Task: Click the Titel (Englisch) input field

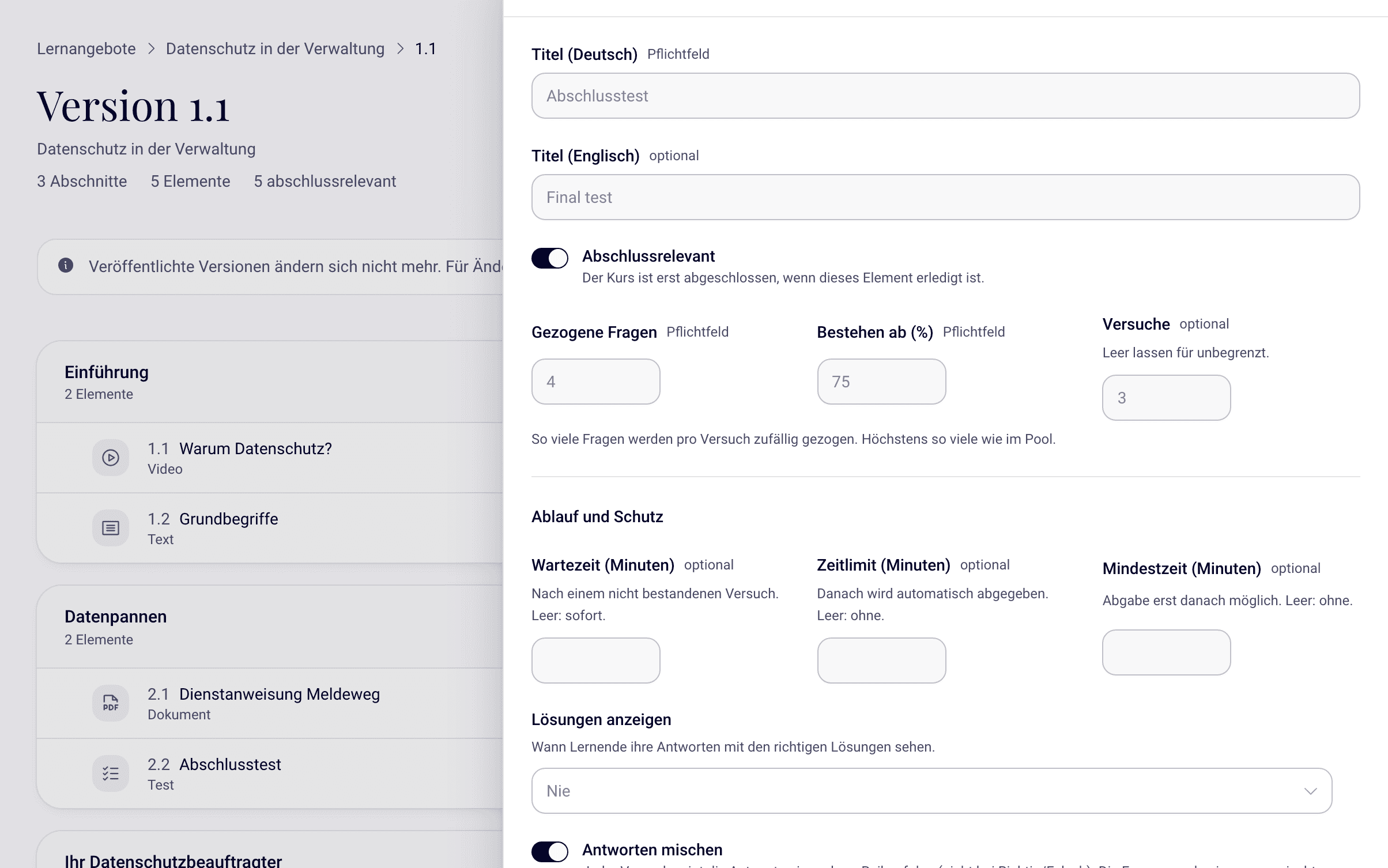Action: 945,197
